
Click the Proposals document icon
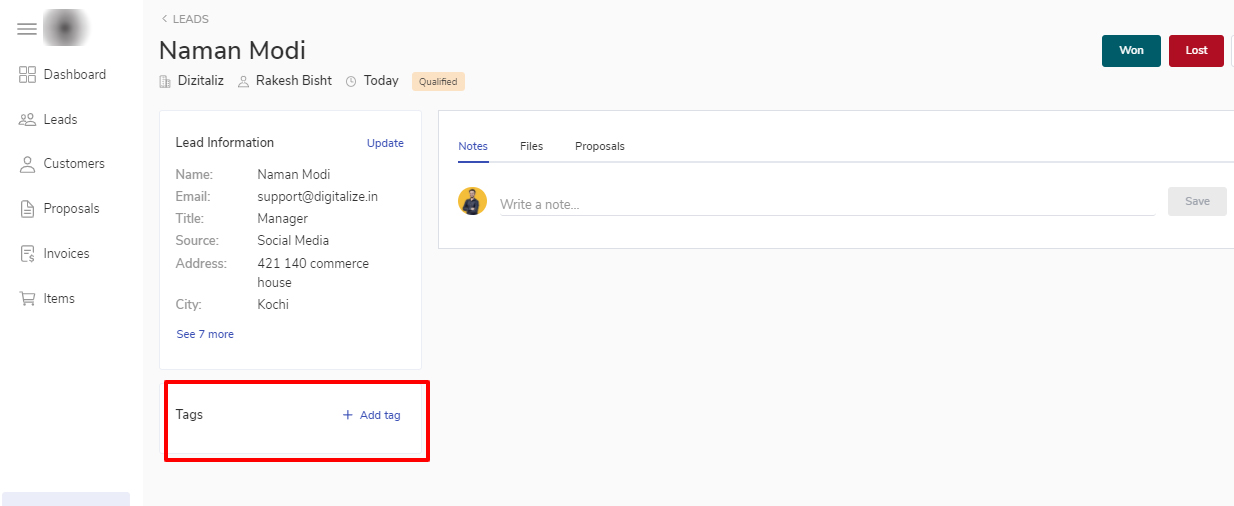click(x=28, y=209)
